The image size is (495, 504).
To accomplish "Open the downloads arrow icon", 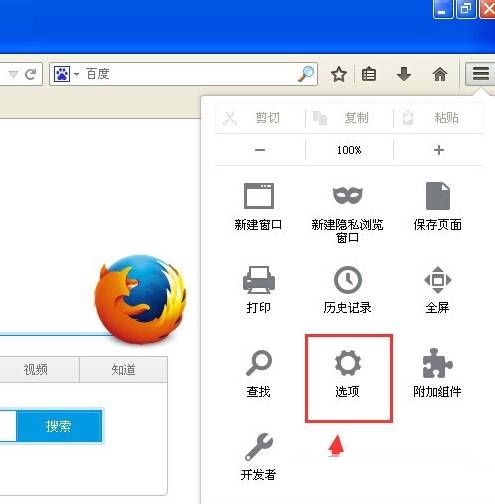I will coord(404,74).
